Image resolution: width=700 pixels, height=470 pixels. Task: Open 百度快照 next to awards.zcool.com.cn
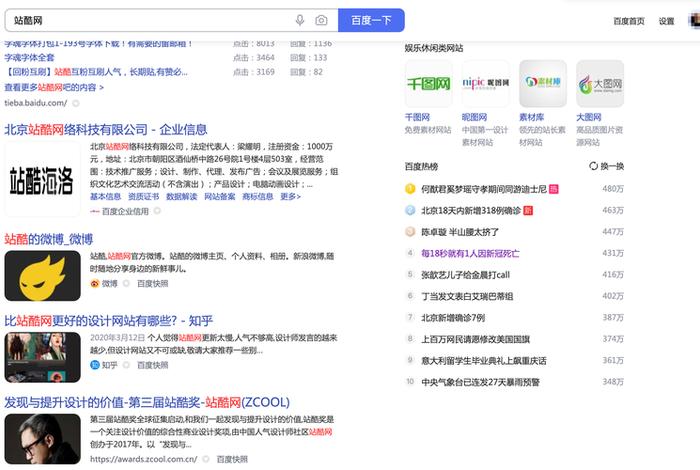(x=232, y=459)
